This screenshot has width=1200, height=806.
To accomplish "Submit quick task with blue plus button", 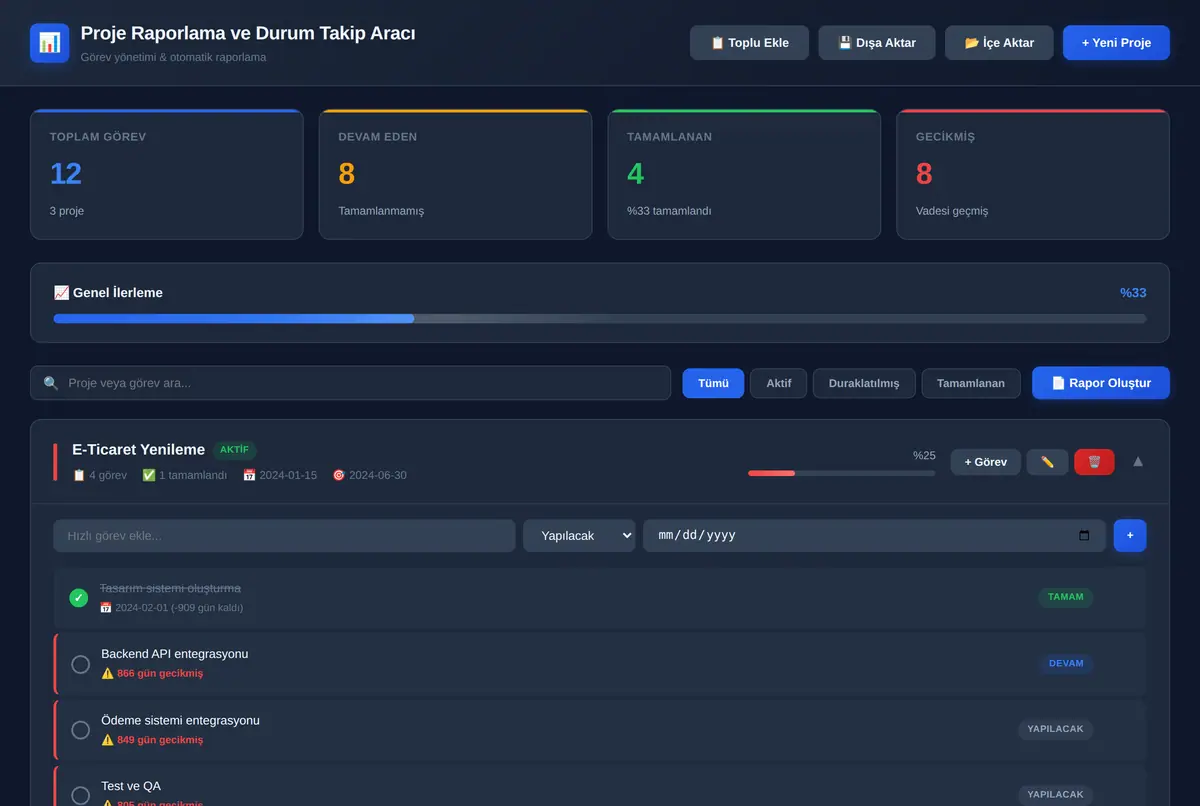I will tap(1130, 535).
